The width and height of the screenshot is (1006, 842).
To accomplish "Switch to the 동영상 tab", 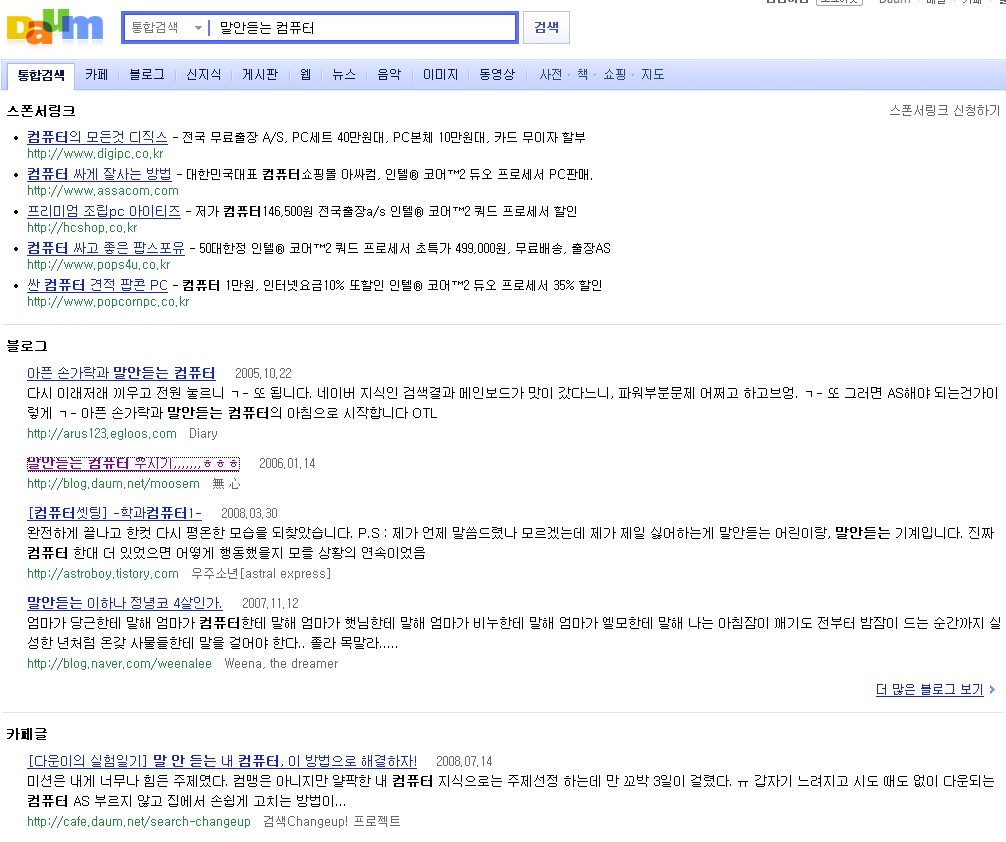I will 497,74.
